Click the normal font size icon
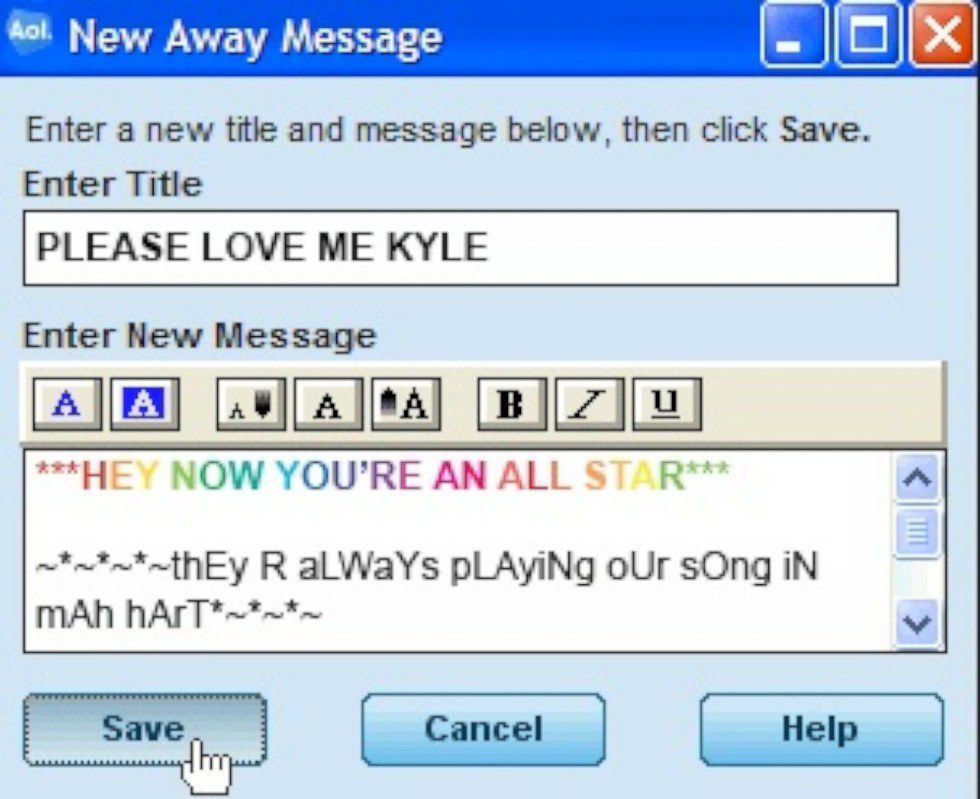Screen dimensions: 980x799 [329, 404]
